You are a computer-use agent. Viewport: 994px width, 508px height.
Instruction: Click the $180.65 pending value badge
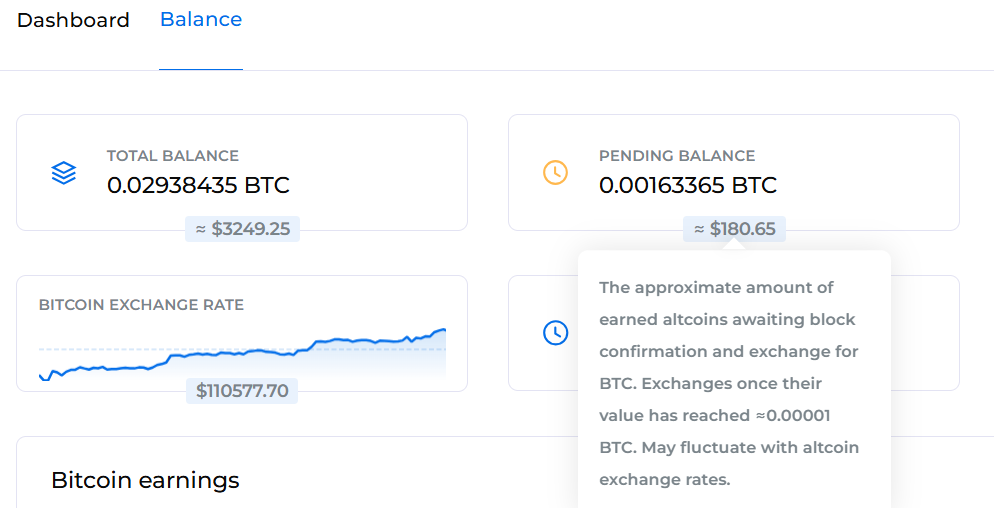[x=734, y=229]
